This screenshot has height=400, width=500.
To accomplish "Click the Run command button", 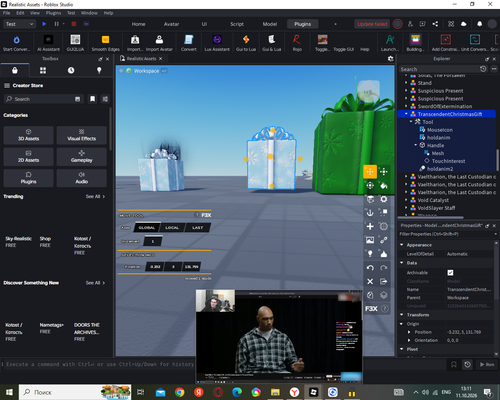I will point(487,364).
